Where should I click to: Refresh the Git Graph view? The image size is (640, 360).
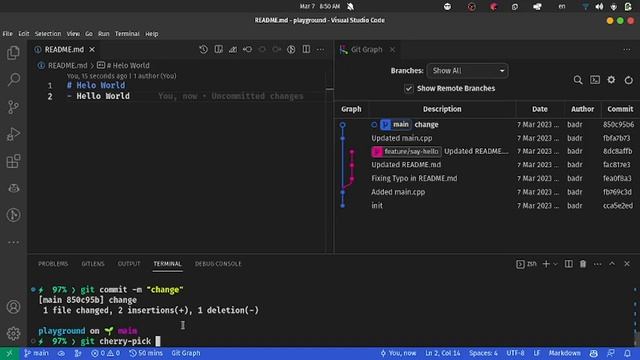tap(629, 80)
